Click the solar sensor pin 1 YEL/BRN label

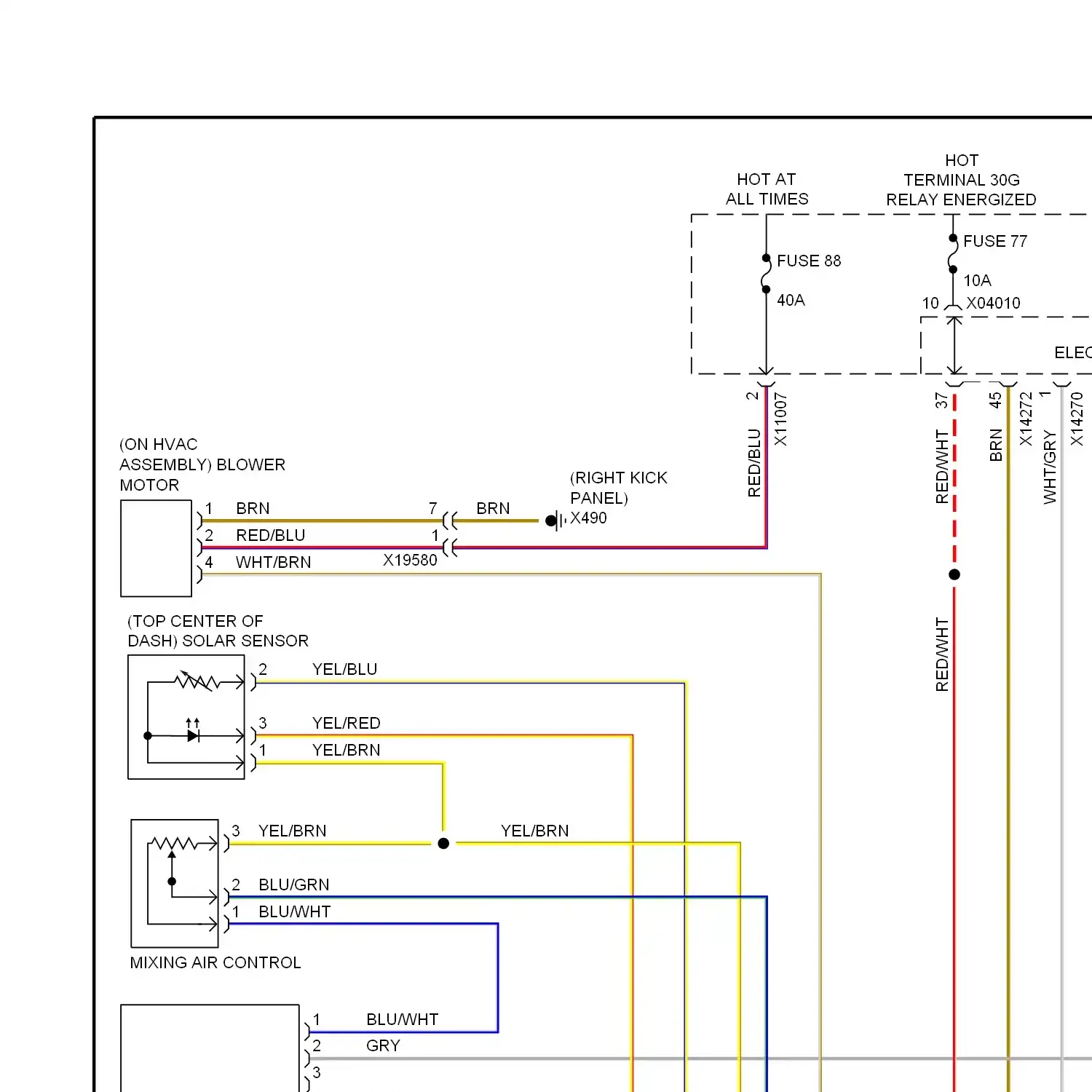tap(346, 750)
